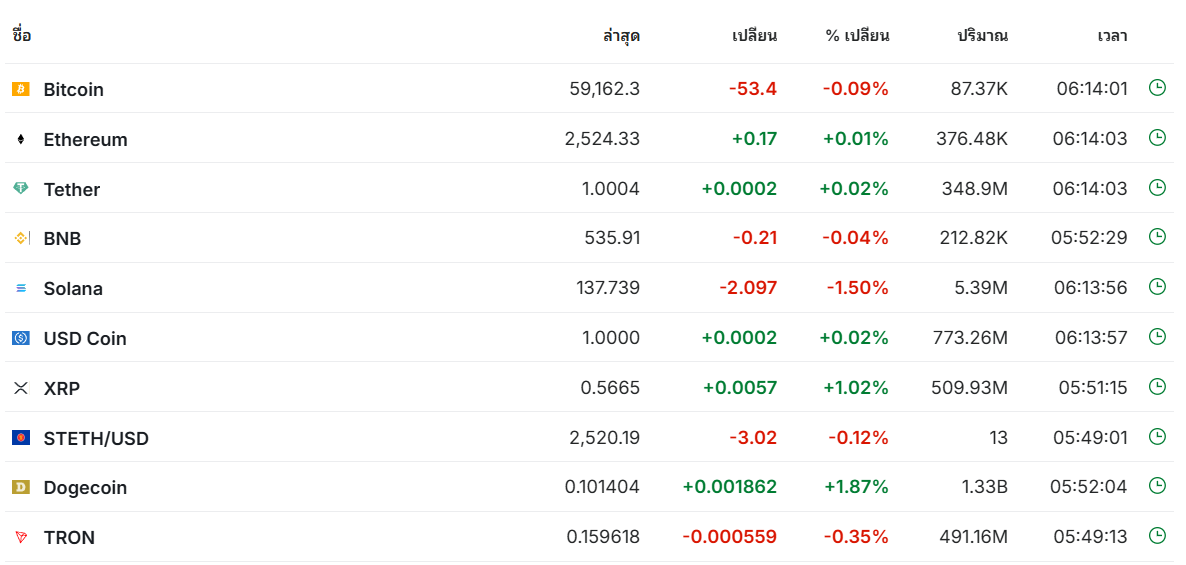
Task: Click the STETH/USD flag icon
Action: click(x=21, y=437)
